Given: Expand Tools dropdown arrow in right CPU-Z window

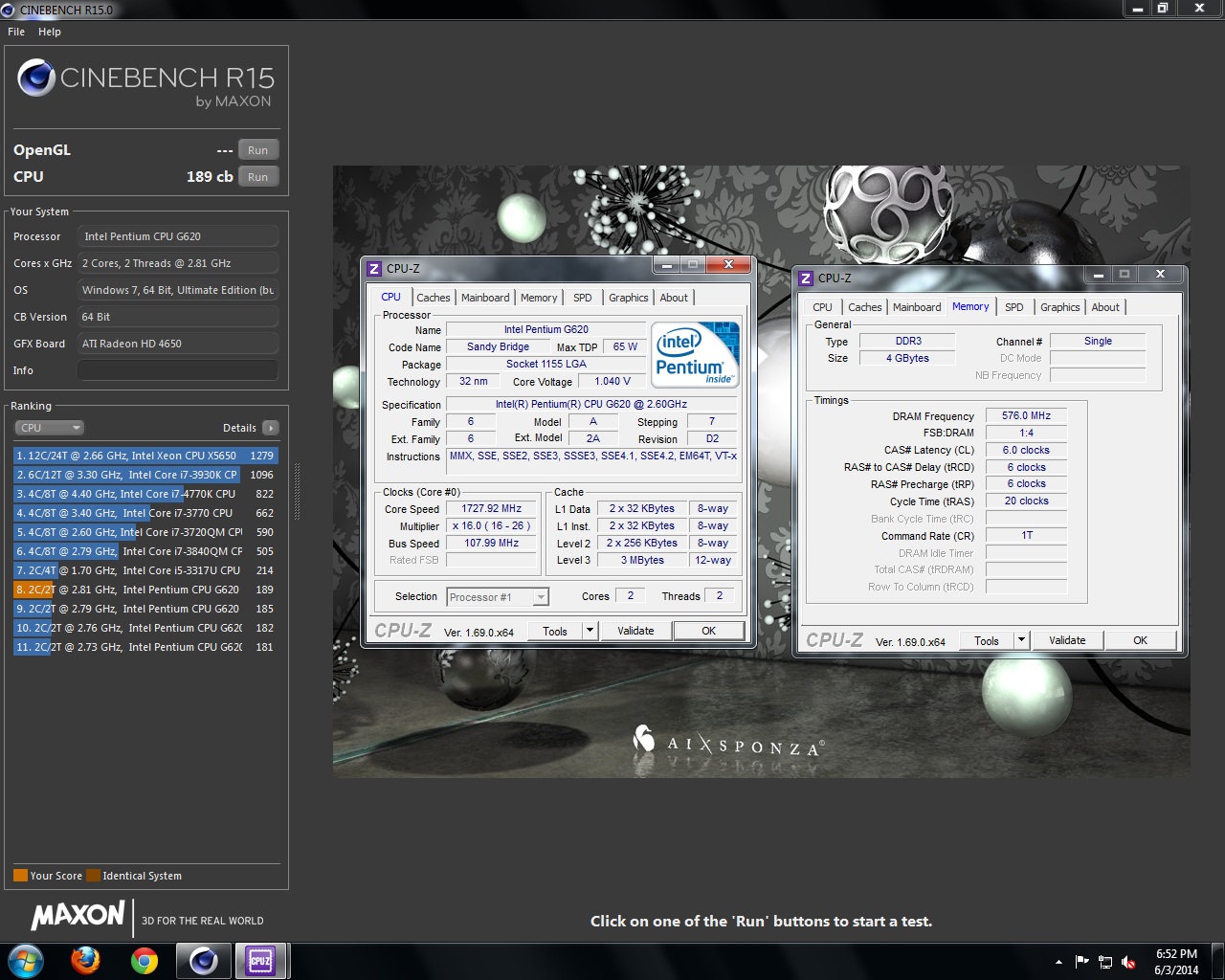Looking at the screenshot, I should pos(1021,640).
